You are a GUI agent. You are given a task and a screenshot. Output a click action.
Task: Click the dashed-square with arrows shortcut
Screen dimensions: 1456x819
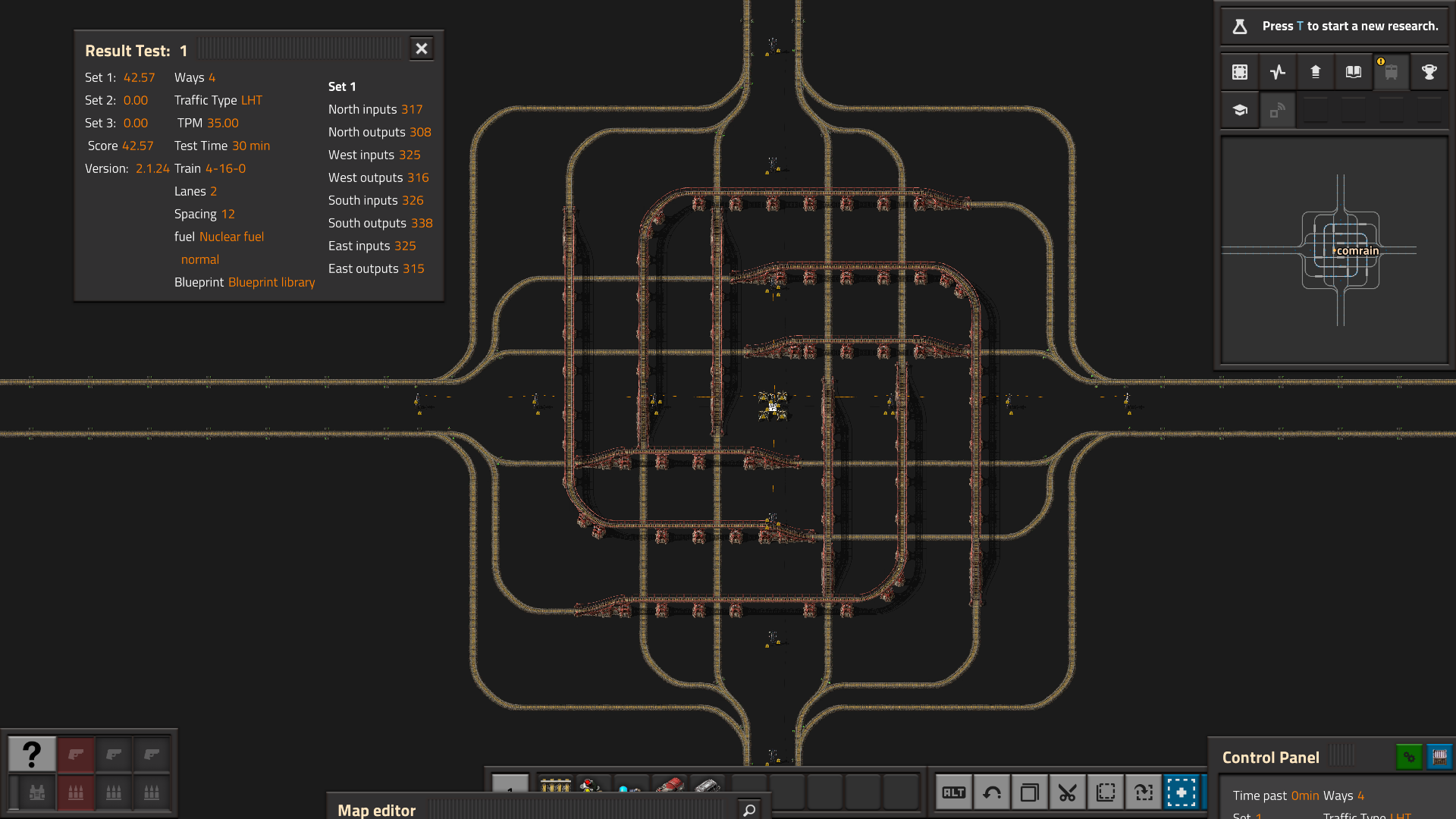[x=1144, y=792]
